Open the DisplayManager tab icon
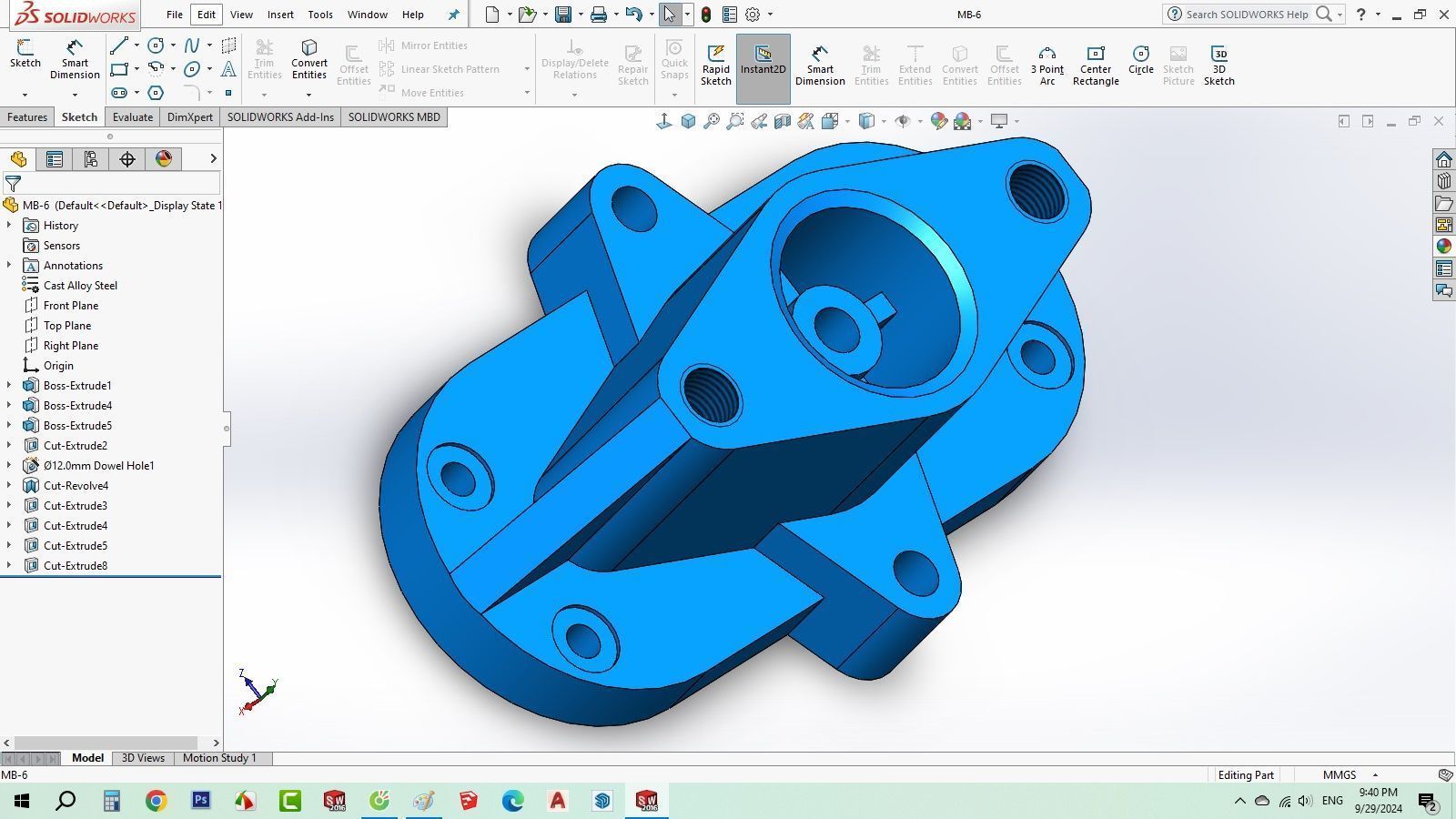This screenshot has width=1456, height=819. (x=164, y=159)
